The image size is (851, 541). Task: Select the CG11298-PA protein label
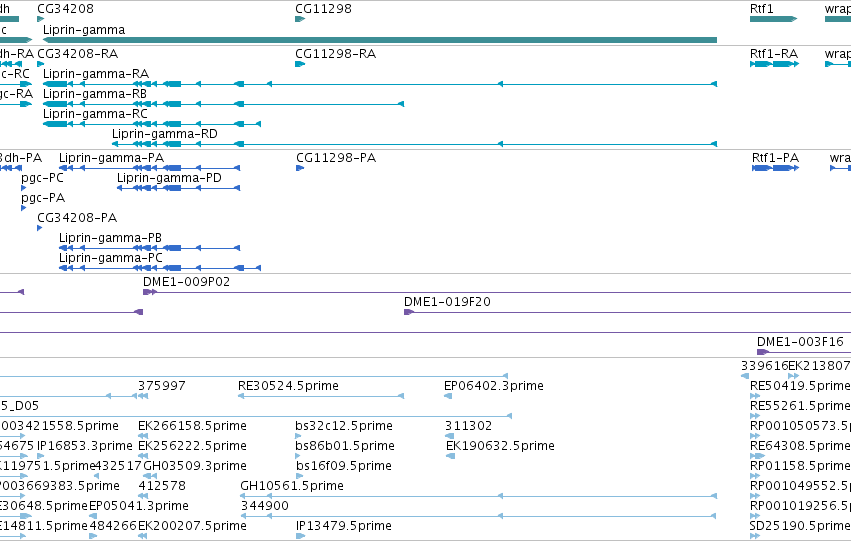point(336,158)
